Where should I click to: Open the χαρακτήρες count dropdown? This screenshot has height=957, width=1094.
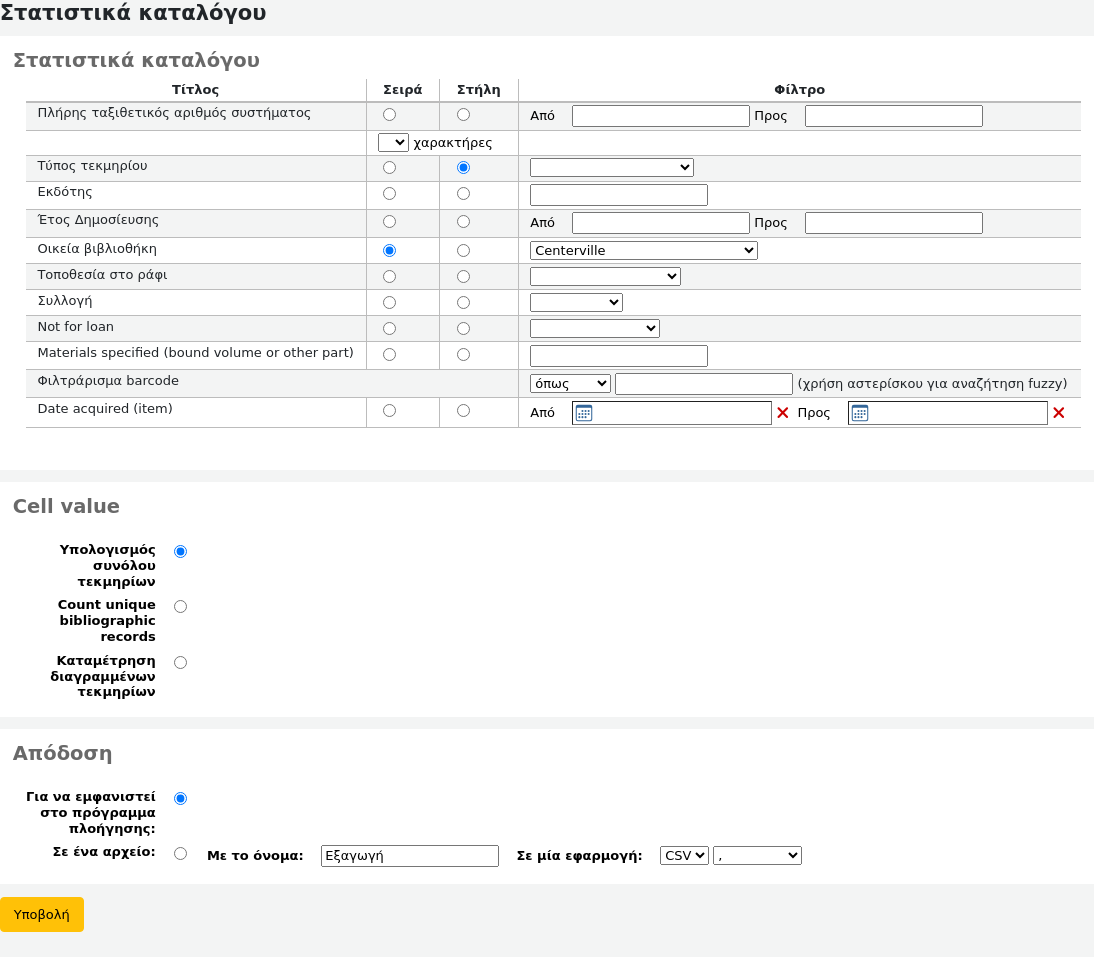(x=393, y=143)
